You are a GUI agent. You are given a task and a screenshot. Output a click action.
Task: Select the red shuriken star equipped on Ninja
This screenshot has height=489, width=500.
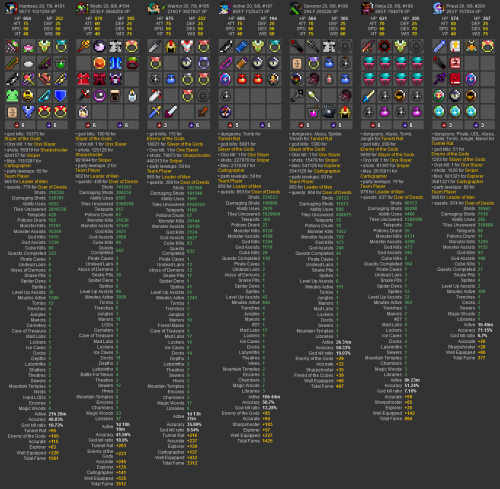[384, 47]
